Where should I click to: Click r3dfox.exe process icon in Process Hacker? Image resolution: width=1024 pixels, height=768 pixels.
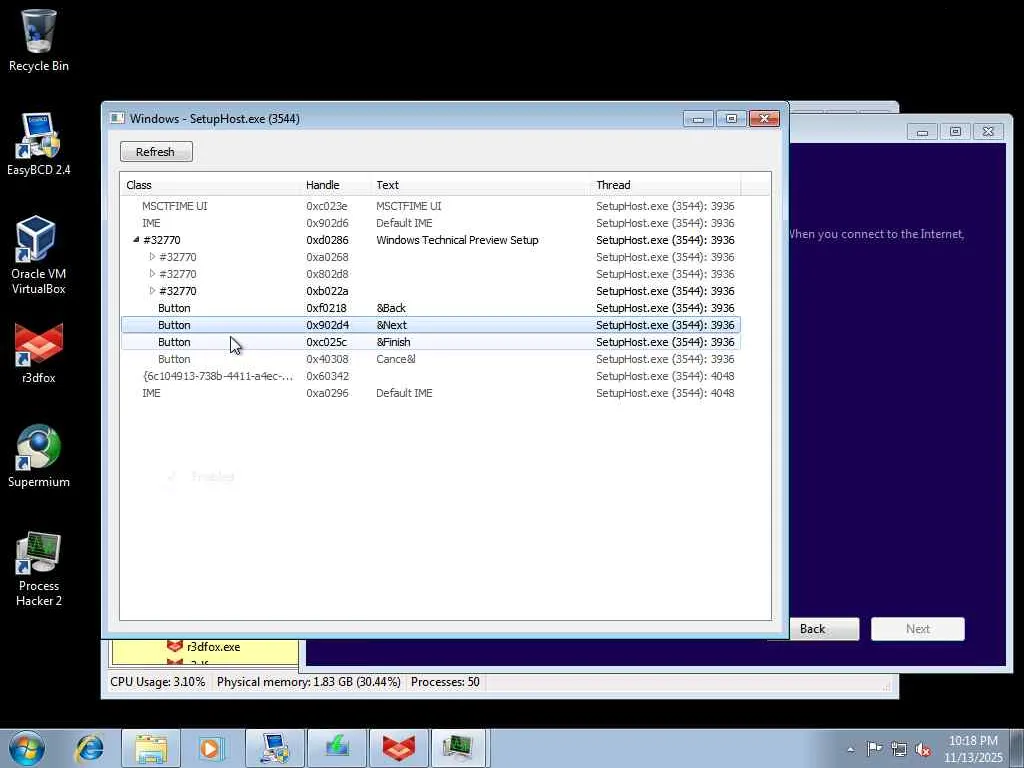174,647
